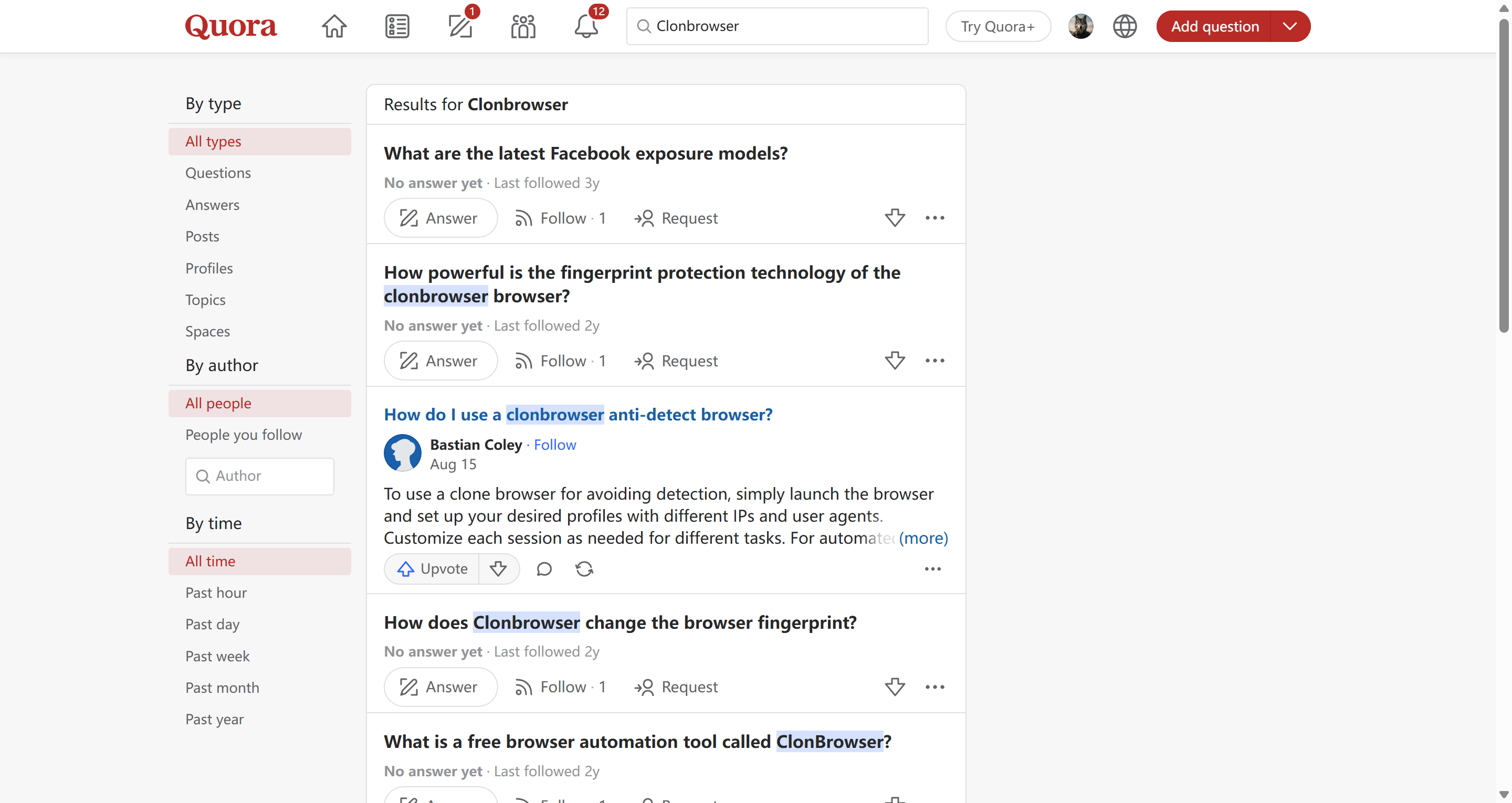Expand Add question dropdown arrow

(x=1289, y=26)
